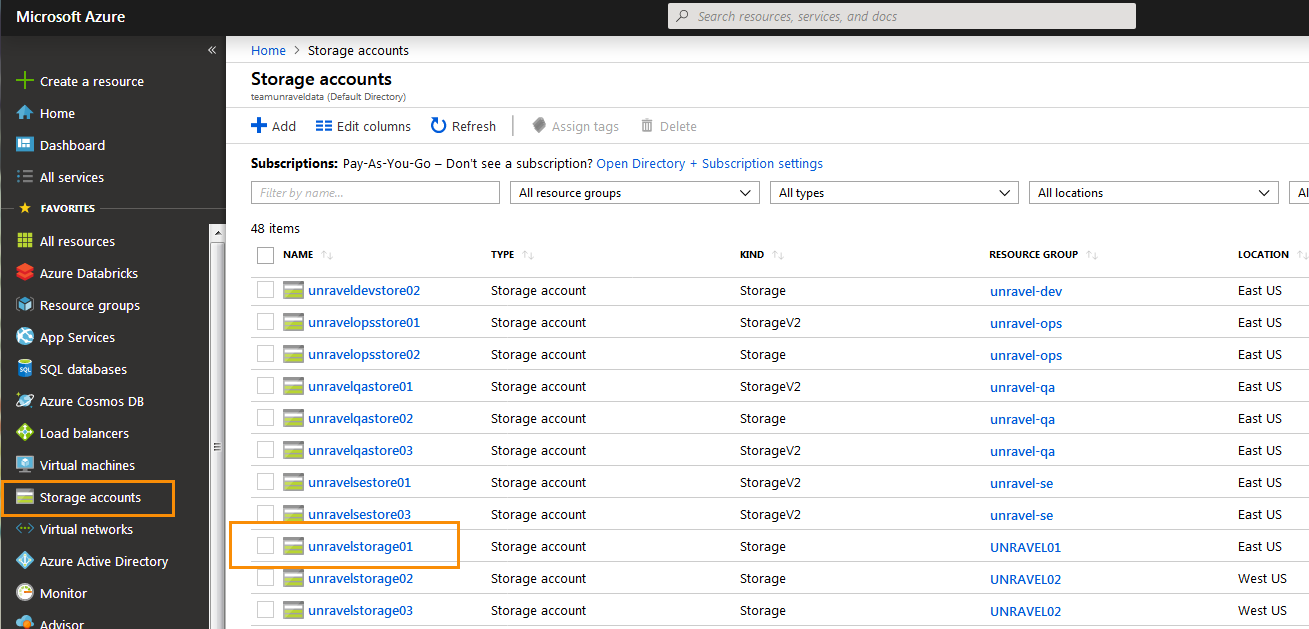Open the All types dropdown
1309x629 pixels.
(x=894, y=193)
